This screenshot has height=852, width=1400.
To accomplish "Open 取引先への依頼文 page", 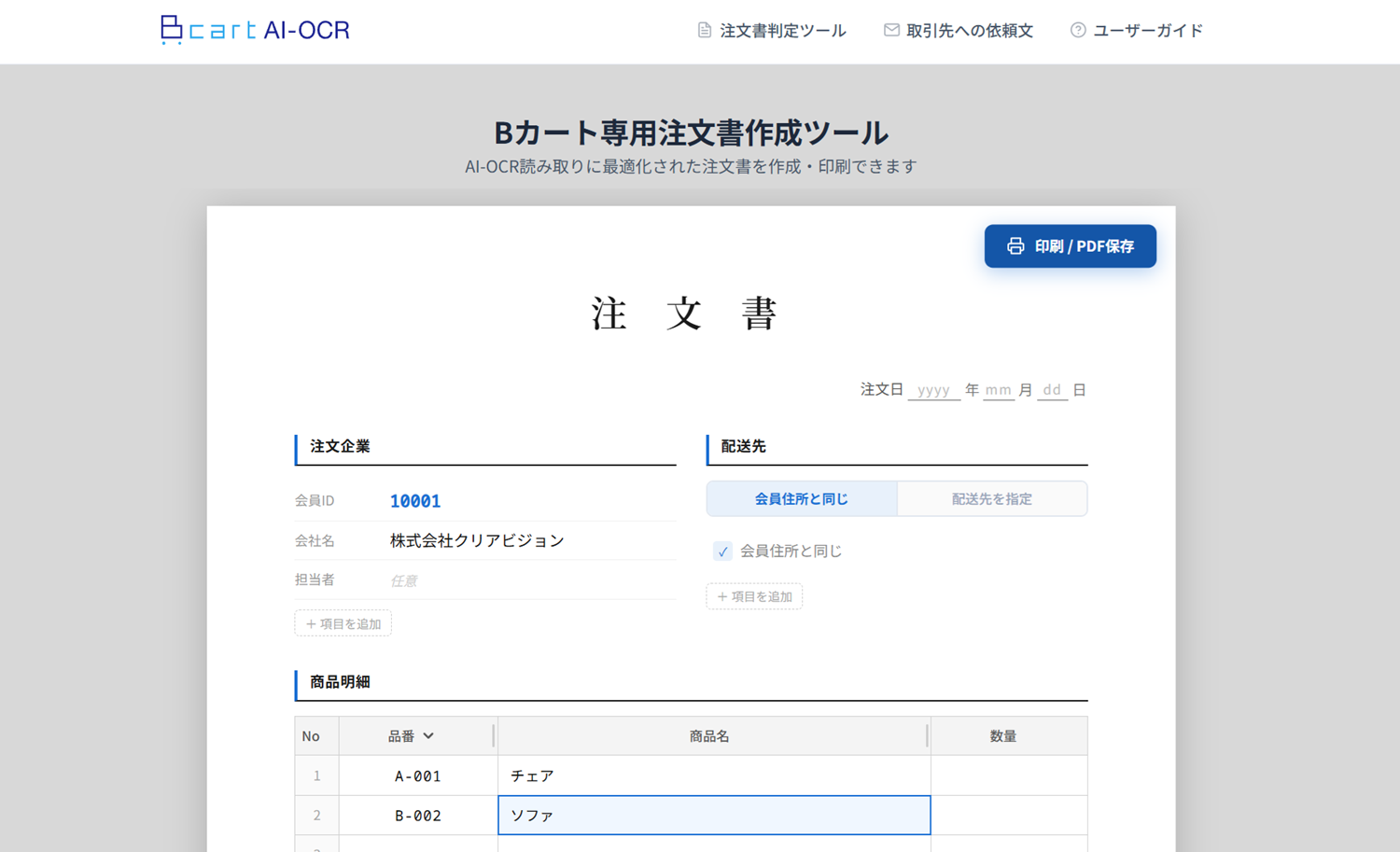I will pos(969,31).
